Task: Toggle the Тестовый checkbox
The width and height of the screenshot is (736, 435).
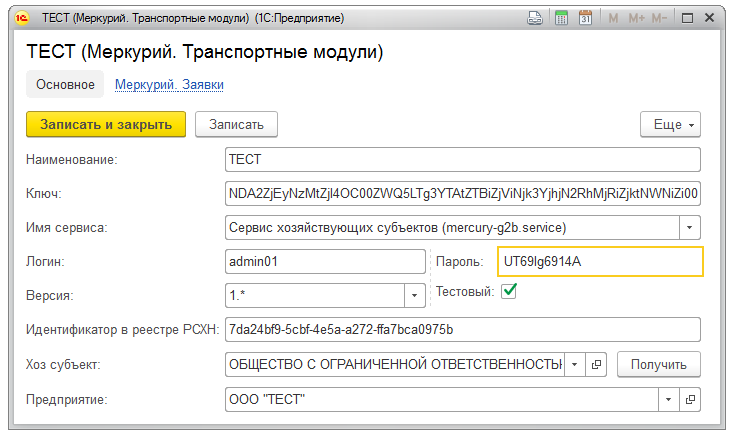Action: coord(509,291)
